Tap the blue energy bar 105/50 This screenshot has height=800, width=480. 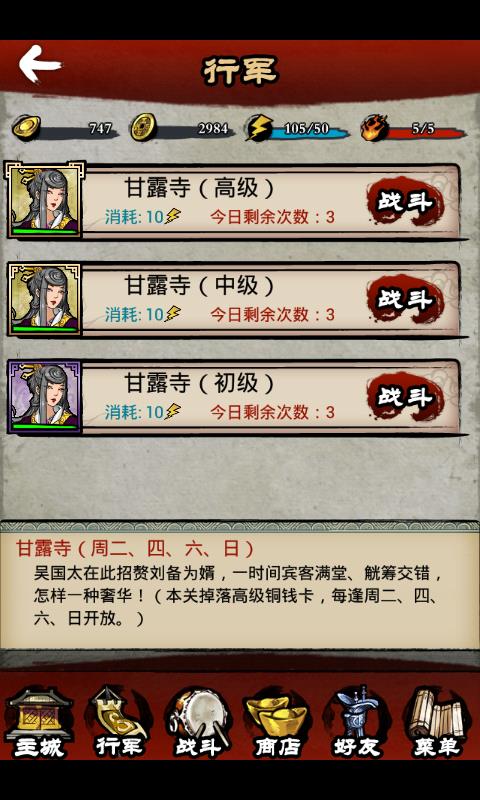coord(309,129)
